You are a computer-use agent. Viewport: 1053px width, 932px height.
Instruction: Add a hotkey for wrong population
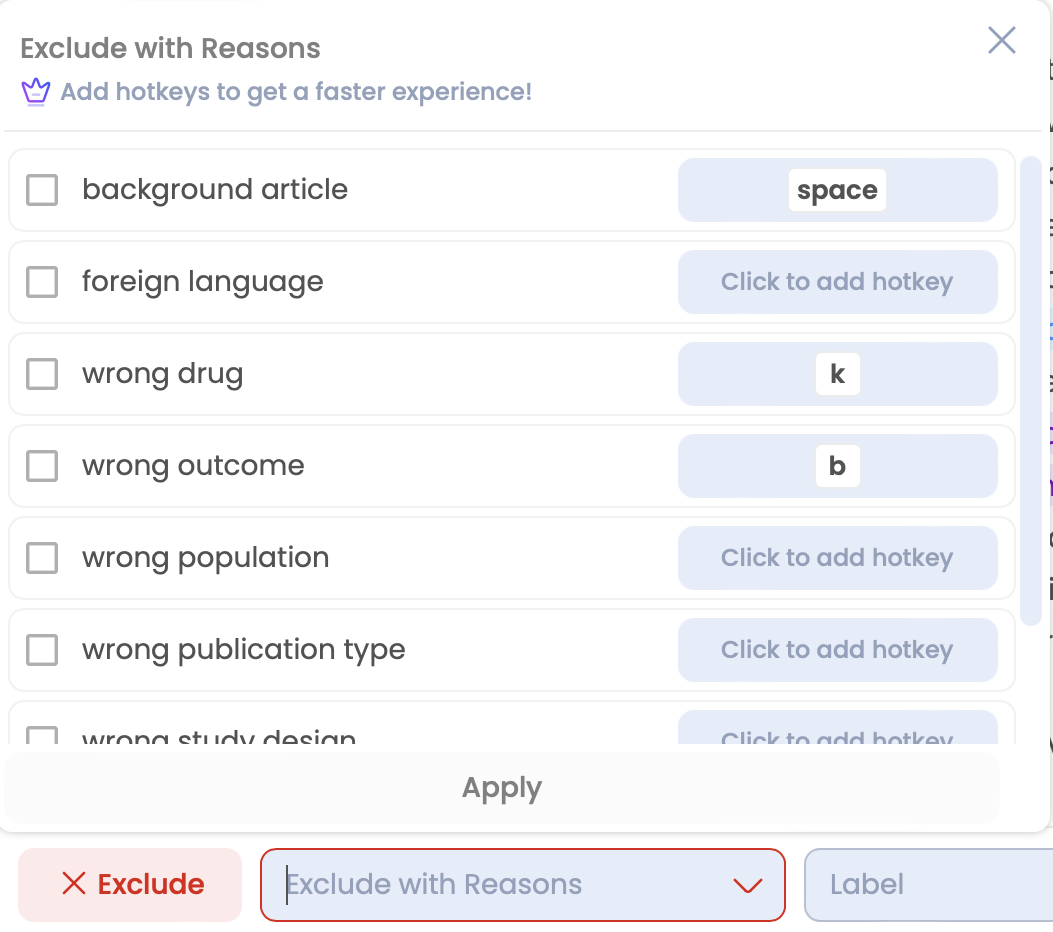pos(837,558)
